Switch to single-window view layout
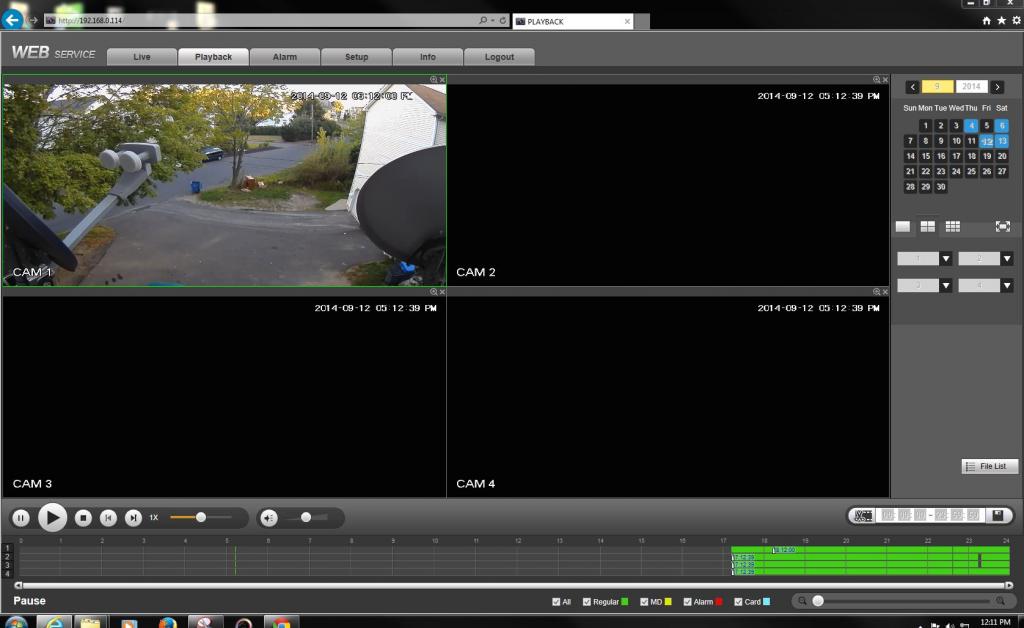 903,227
